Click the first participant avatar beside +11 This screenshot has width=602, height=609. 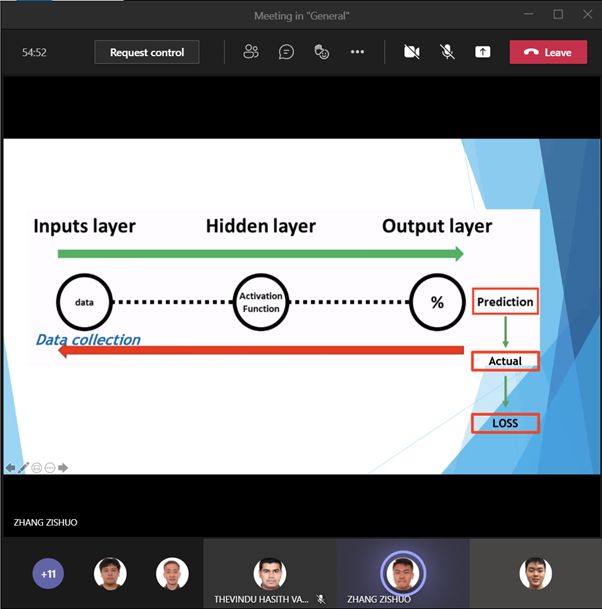110,573
